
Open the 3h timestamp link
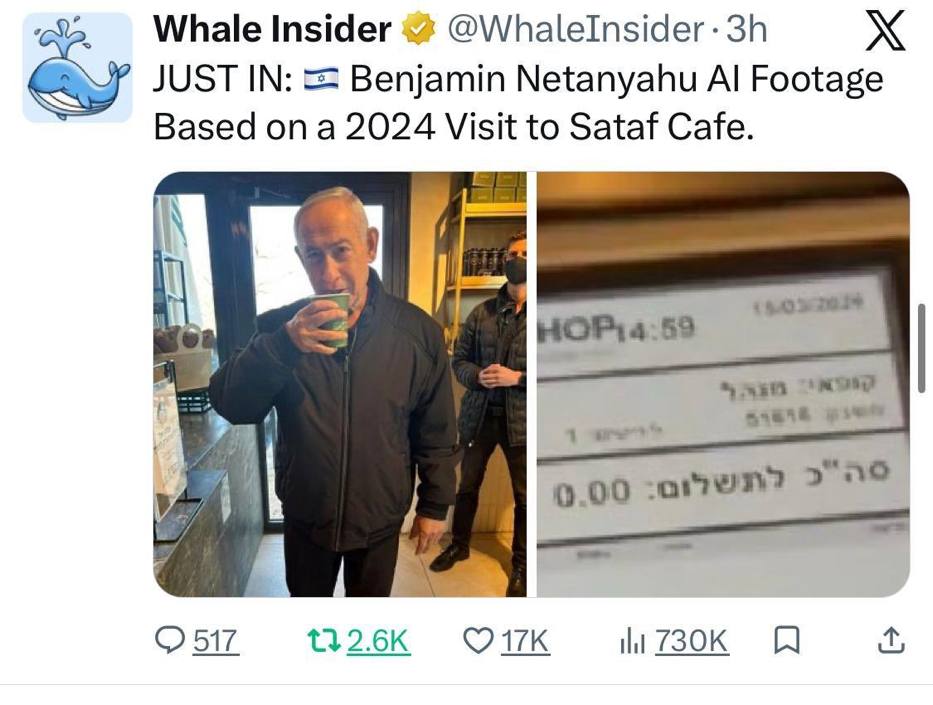pyautogui.click(x=747, y=29)
